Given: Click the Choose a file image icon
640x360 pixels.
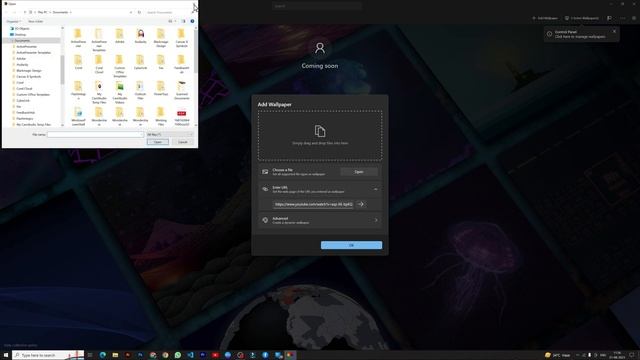Looking at the screenshot, I should tap(265, 172).
